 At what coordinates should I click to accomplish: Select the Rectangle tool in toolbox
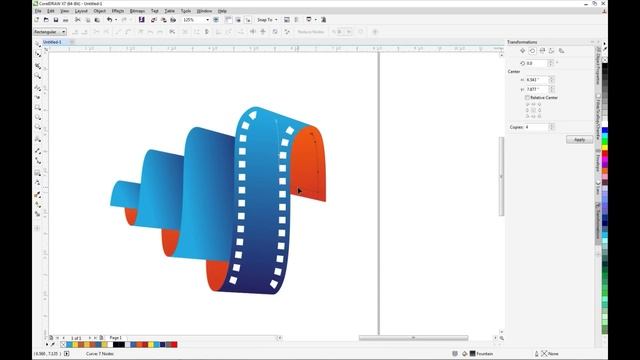[38, 107]
